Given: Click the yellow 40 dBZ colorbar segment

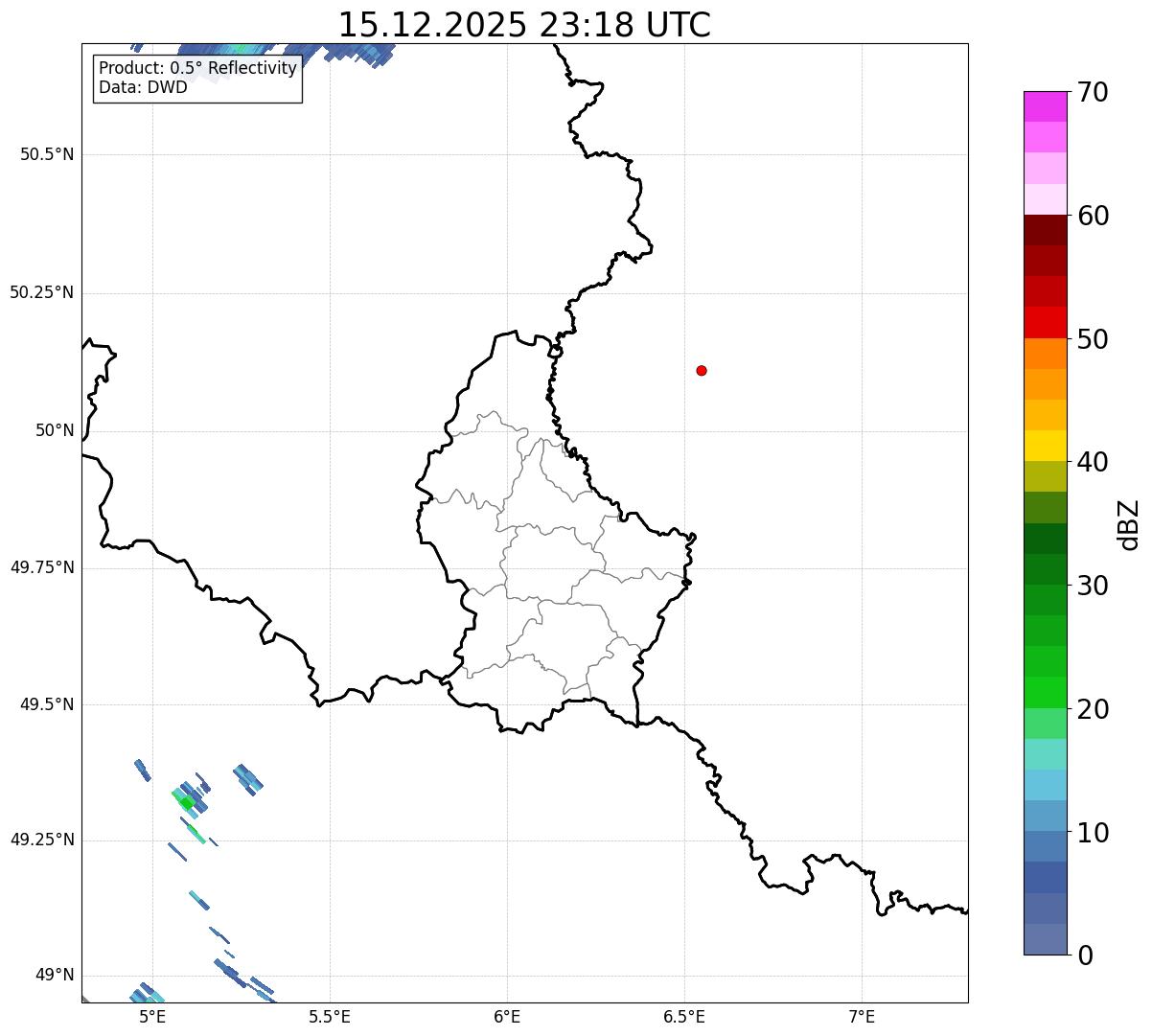Looking at the screenshot, I should [x=1045, y=446].
